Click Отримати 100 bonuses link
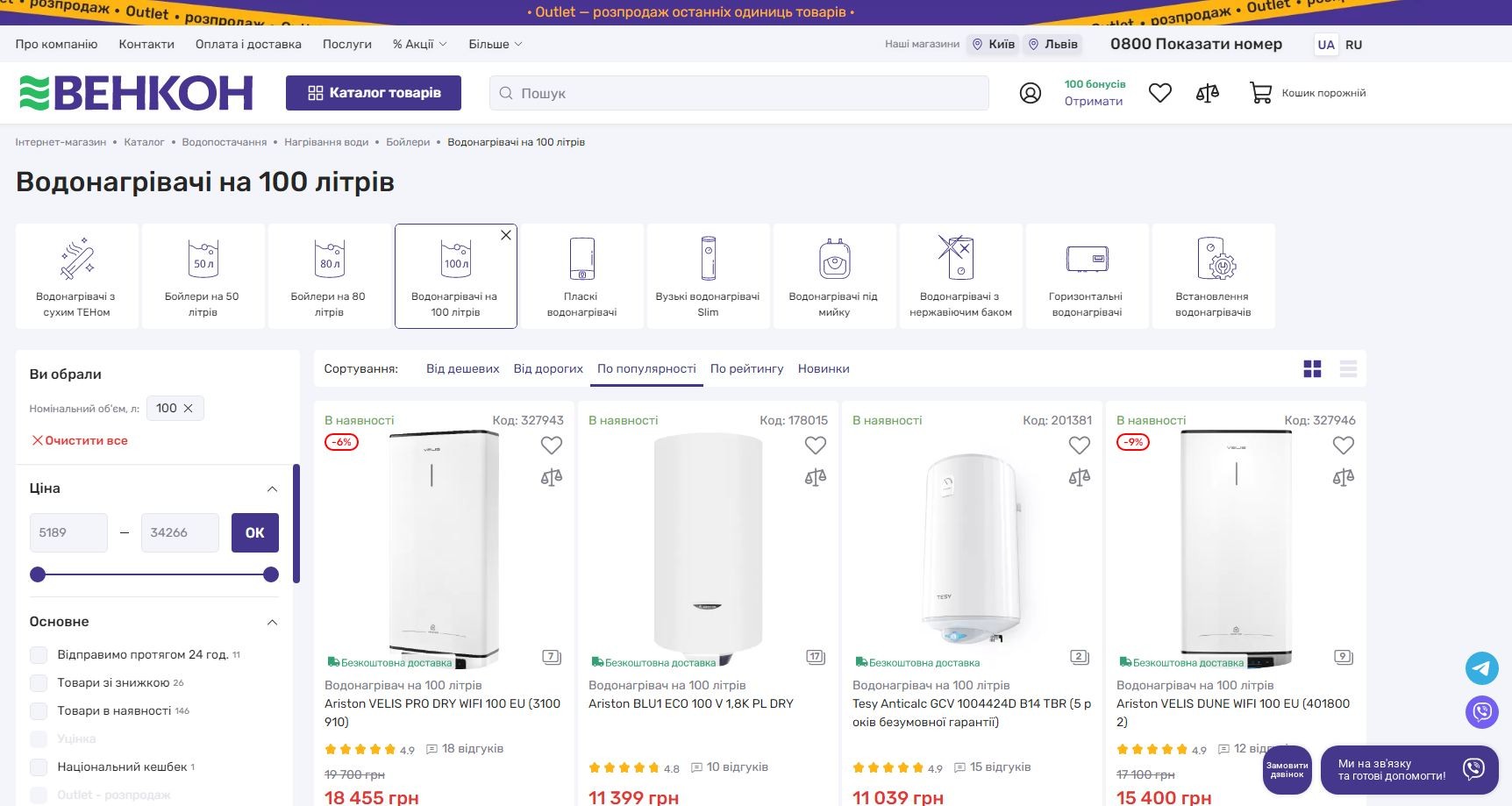1512x806 pixels. tap(1094, 102)
